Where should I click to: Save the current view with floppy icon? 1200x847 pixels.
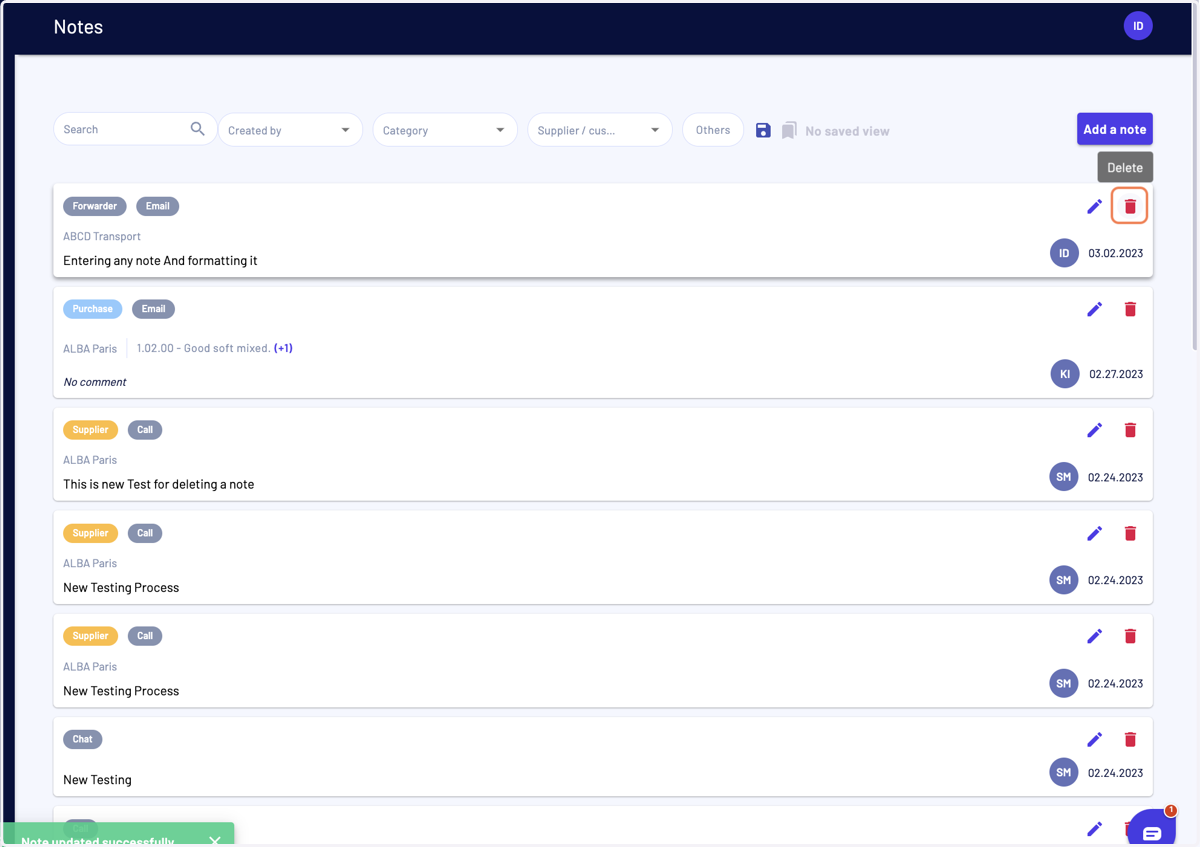coord(763,130)
